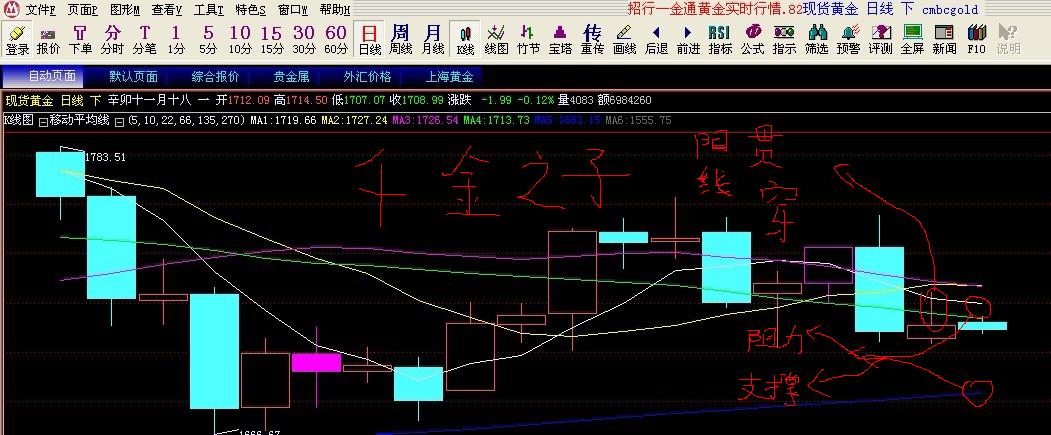The image size is (1051, 435).
Task: Click the application logo icon in title bar
Action: point(11,9)
